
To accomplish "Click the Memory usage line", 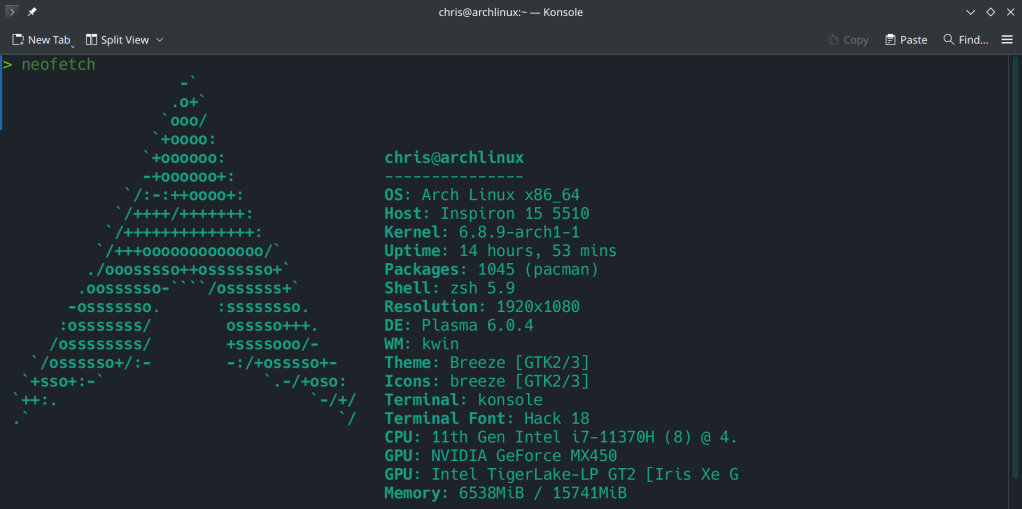I will pos(505,493).
